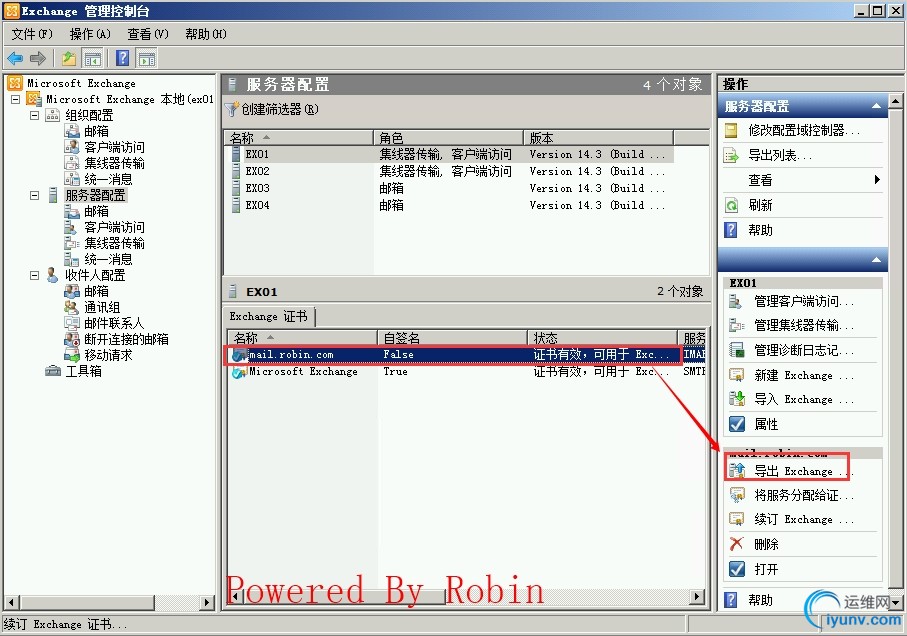Select 客户端访问 under 组织配置
Viewport: 907px width, 636px height.
pyautogui.click(x=115, y=147)
